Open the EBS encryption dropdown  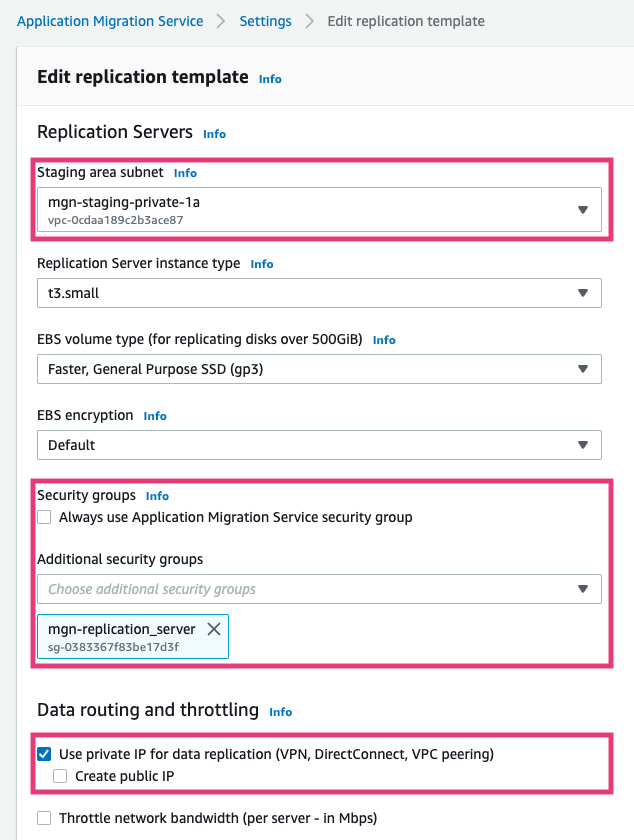[x=583, y=444]
